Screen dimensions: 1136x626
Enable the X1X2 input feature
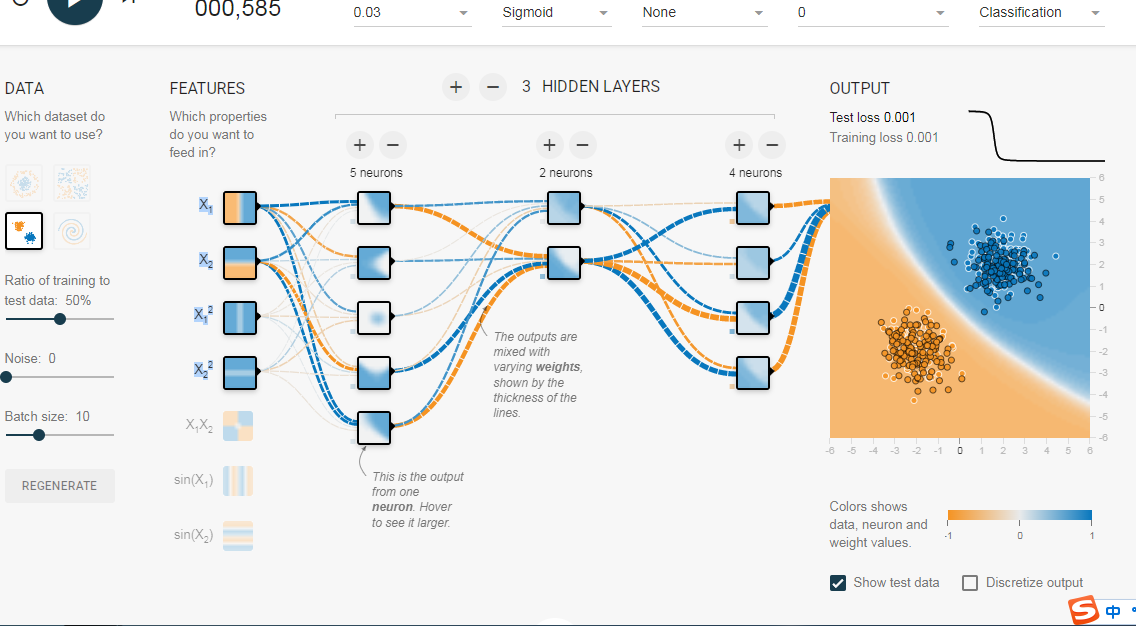pyautogui.click(x=238, y=425)
